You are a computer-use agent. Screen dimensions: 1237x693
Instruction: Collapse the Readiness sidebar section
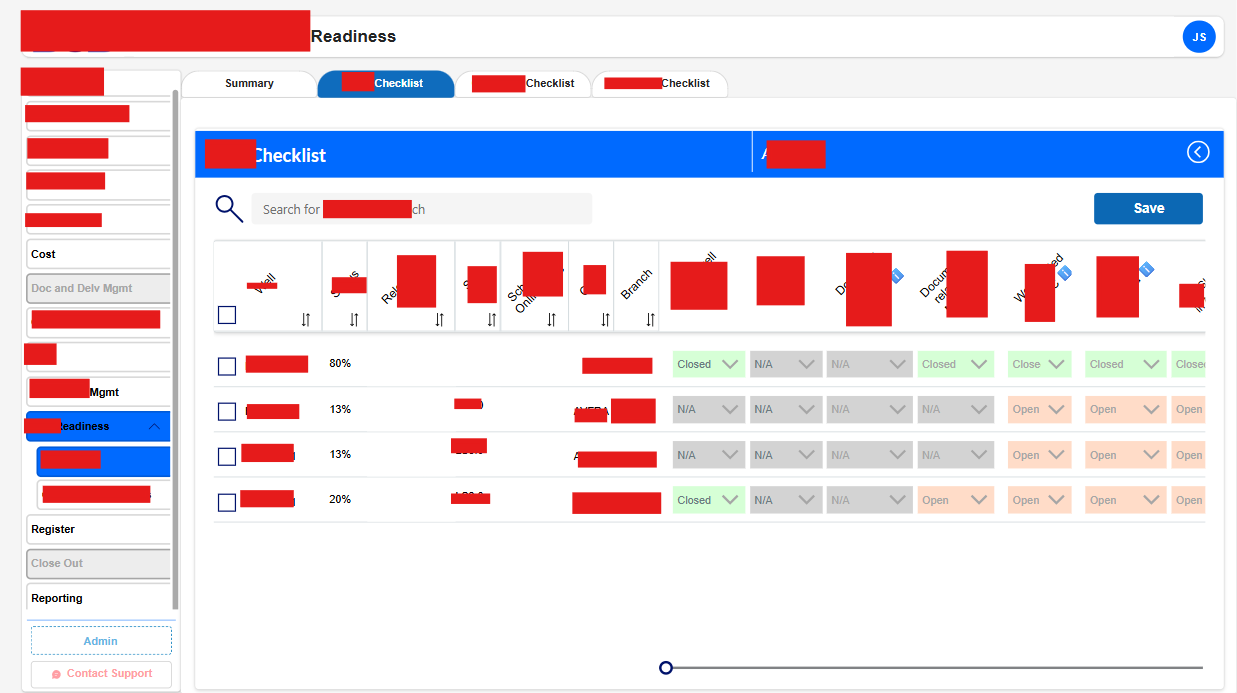coord(154,426)
